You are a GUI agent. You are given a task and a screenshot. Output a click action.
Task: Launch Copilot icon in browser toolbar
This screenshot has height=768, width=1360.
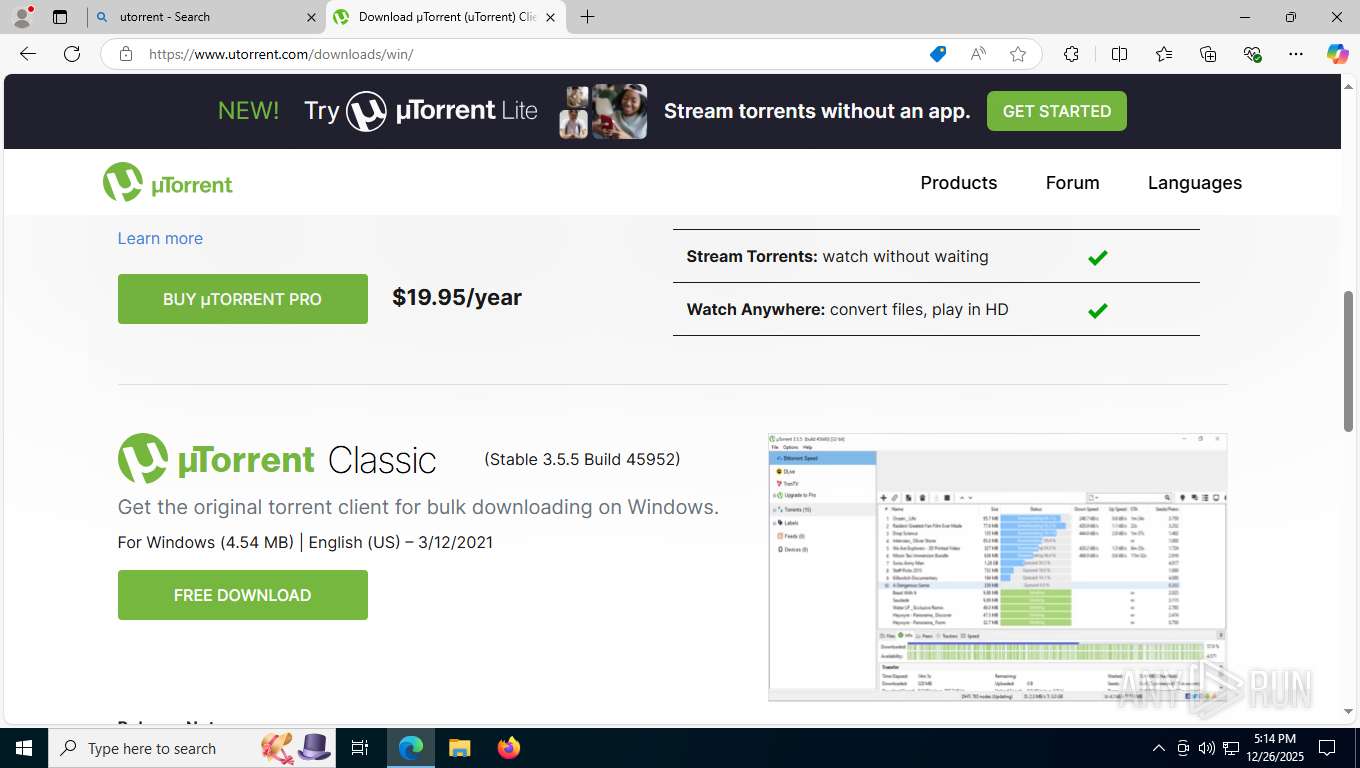click(1337, 54)
